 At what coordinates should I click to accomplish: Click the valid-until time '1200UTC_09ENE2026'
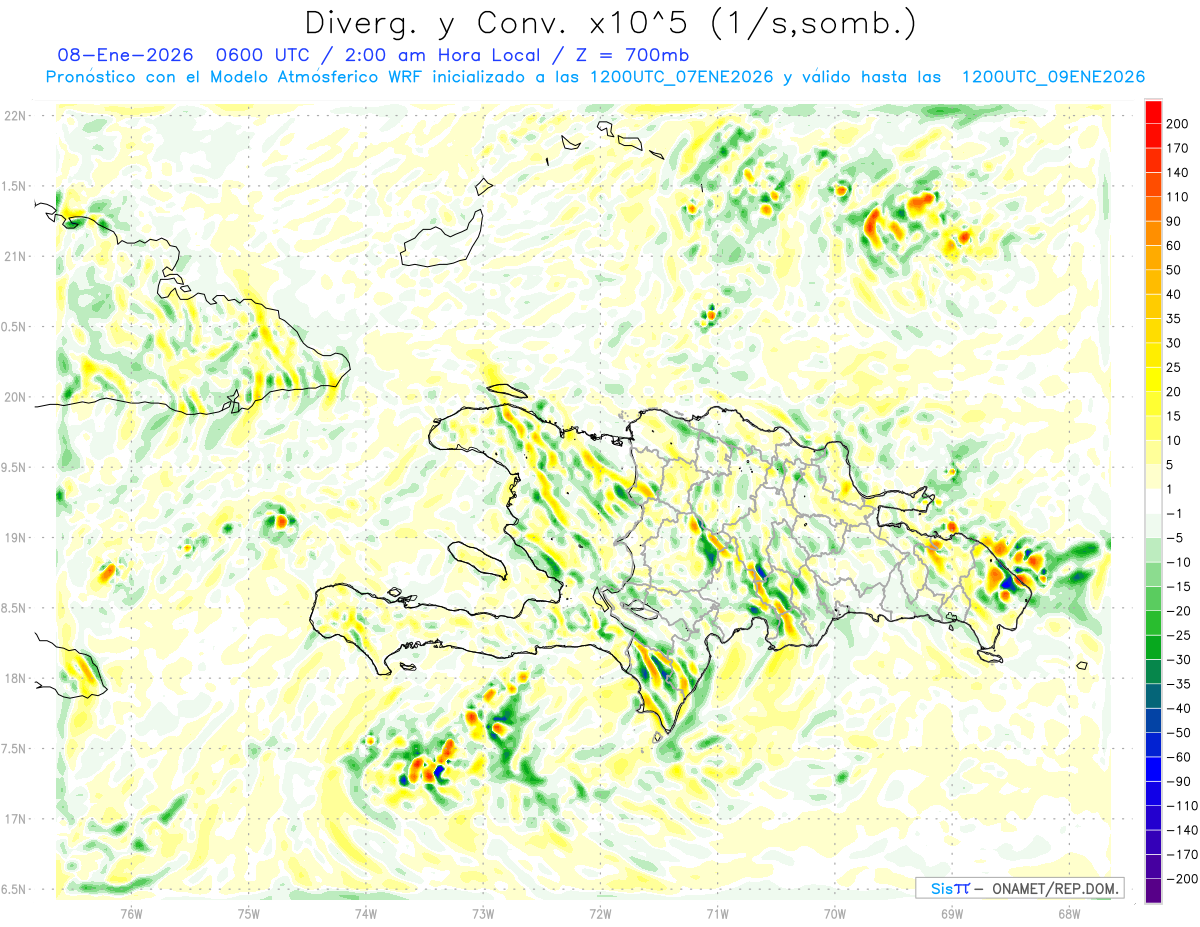pos(1053,77)
